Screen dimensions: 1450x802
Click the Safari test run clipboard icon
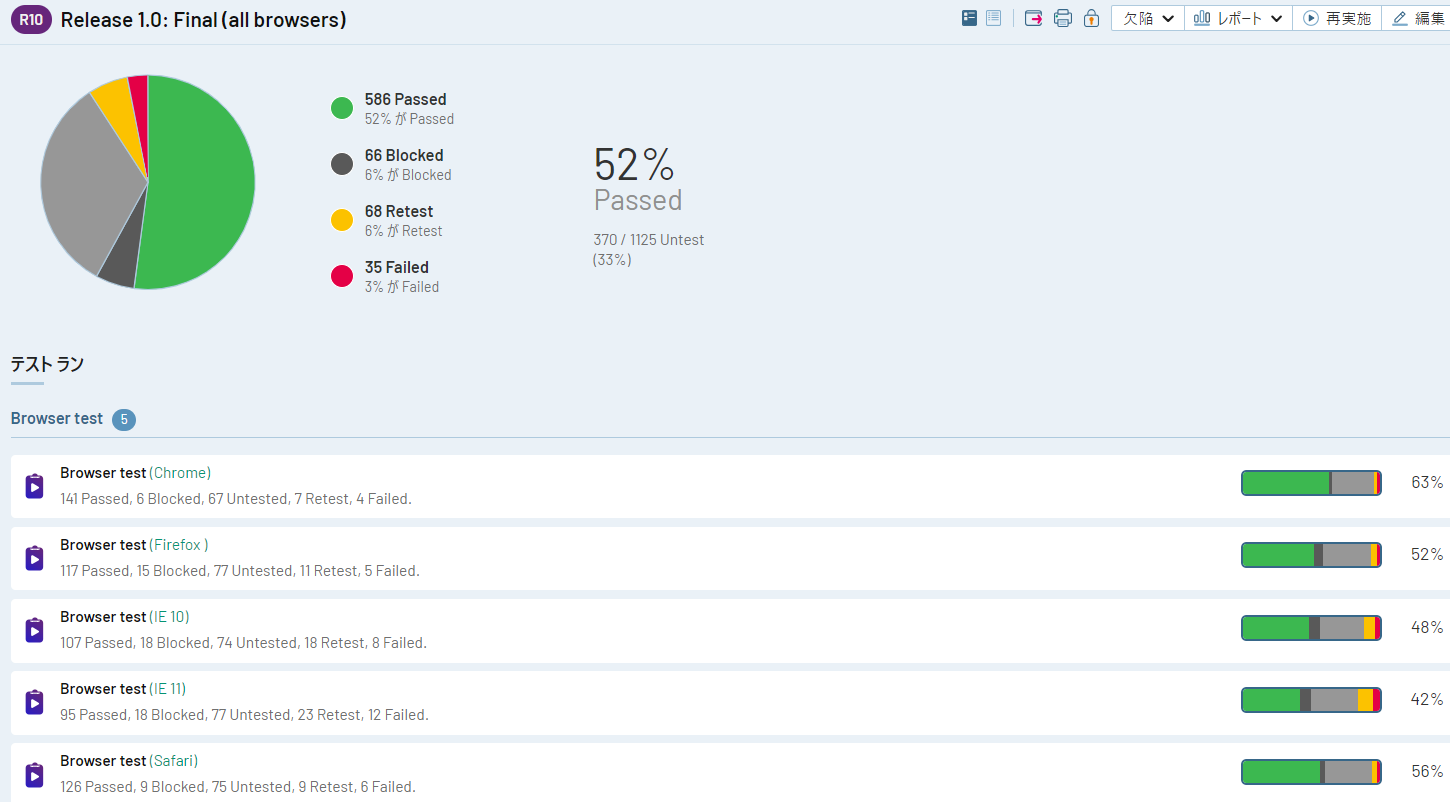[x=34, y=775]
